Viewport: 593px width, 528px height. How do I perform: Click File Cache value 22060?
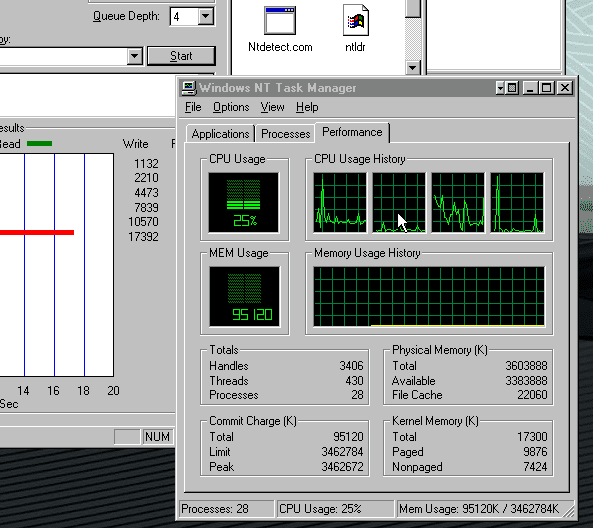[532, 395]
